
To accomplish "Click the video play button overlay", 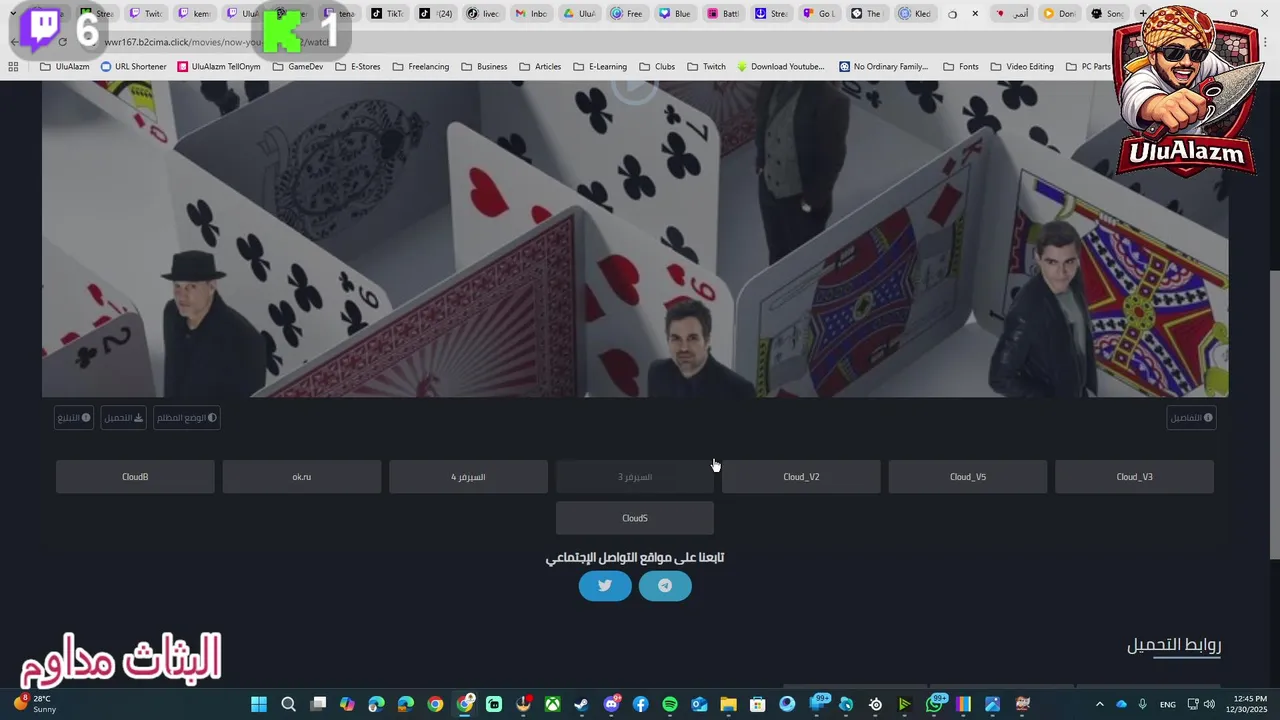I will point(635,87).
